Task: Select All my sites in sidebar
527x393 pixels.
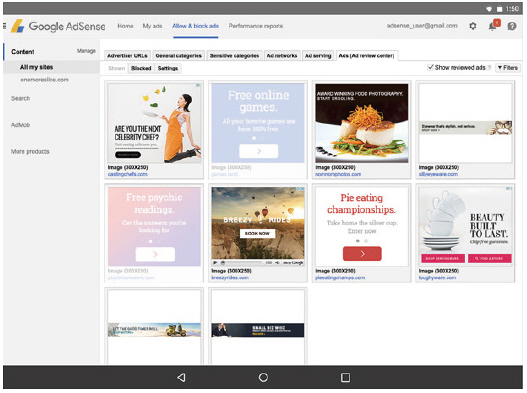Action: 36,67
